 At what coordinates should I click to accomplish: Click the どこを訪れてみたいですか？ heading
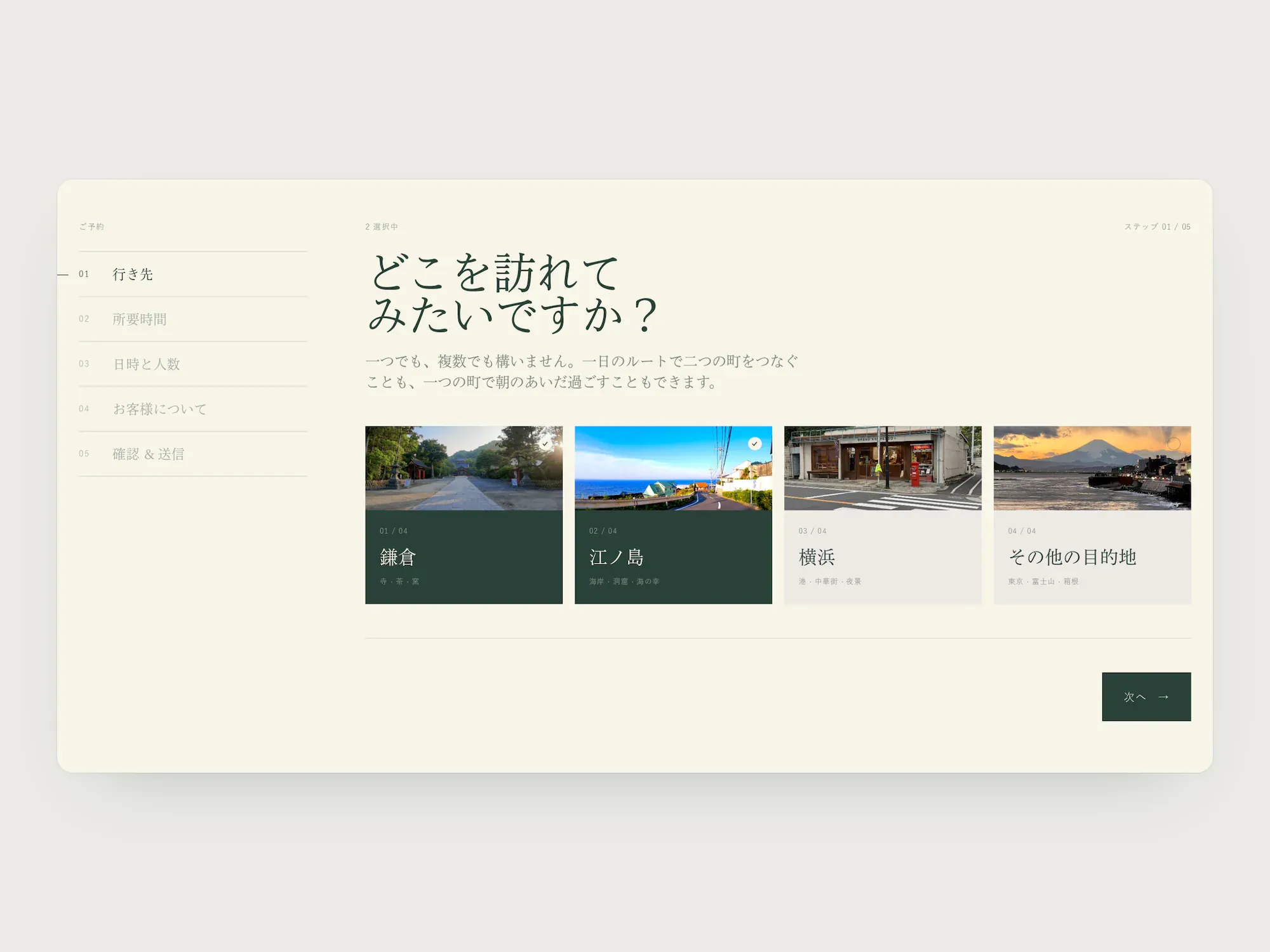(512, 293)
